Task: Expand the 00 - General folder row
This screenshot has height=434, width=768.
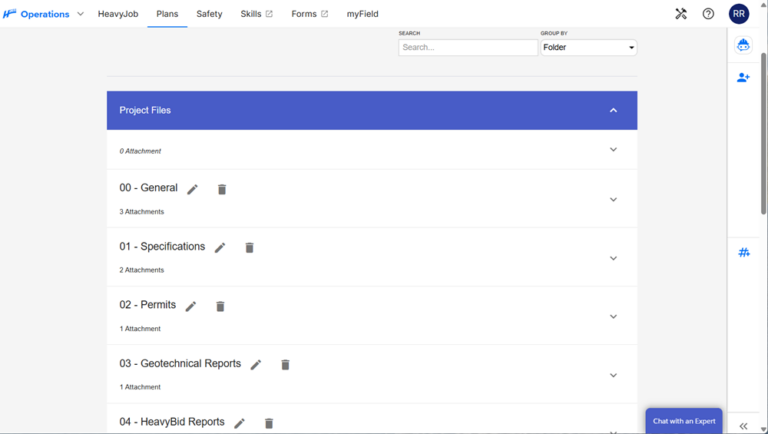Action: [613, 199]
